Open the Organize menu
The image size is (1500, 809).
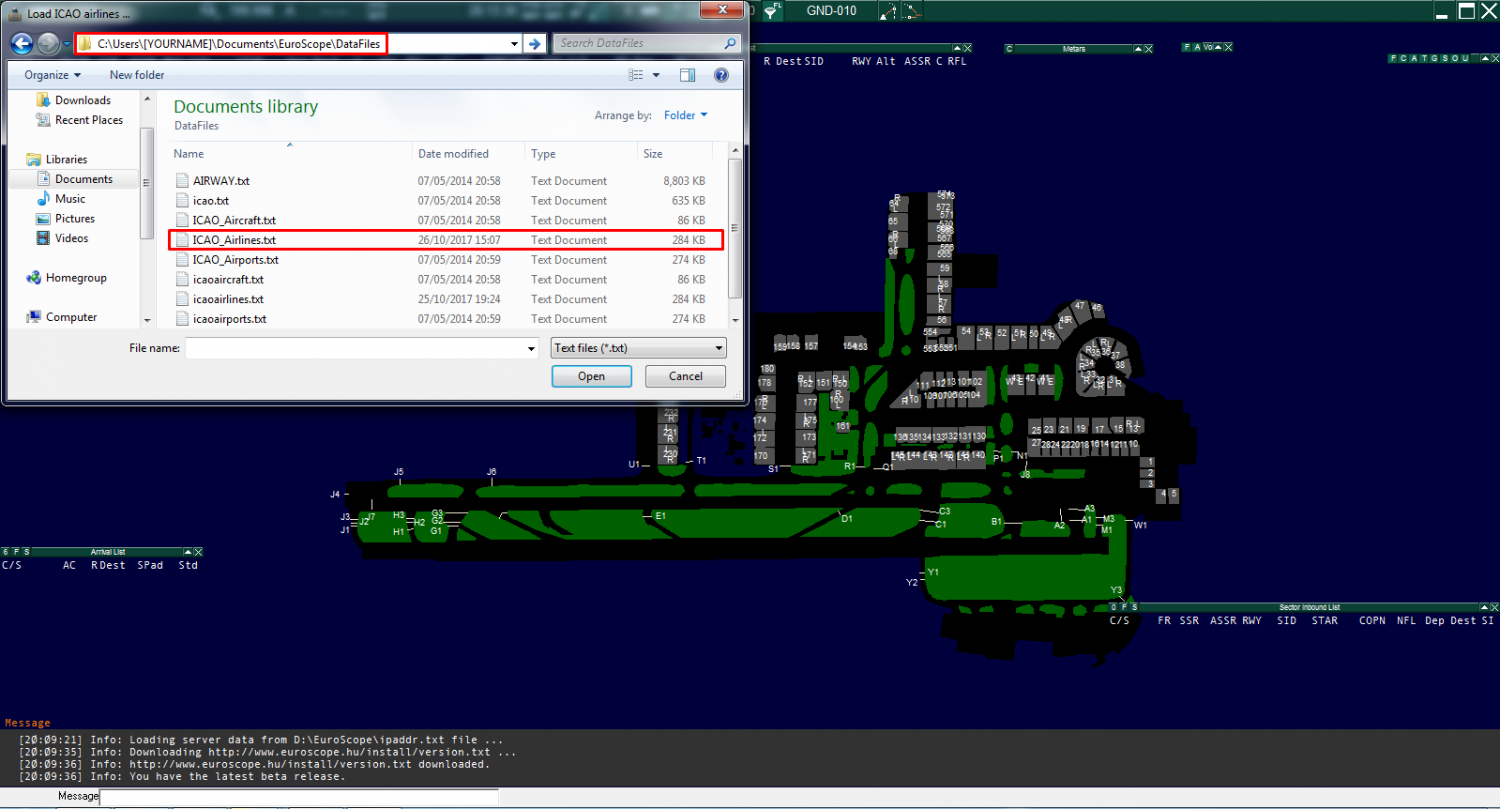(x=50, y=75)
